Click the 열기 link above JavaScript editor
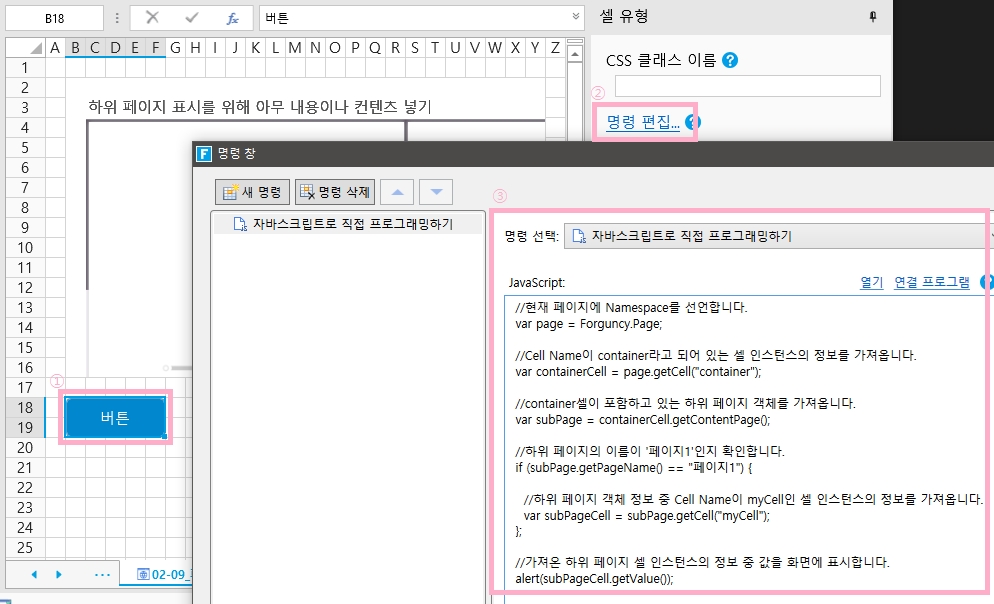The image size is (994, 604). point(871,282)
